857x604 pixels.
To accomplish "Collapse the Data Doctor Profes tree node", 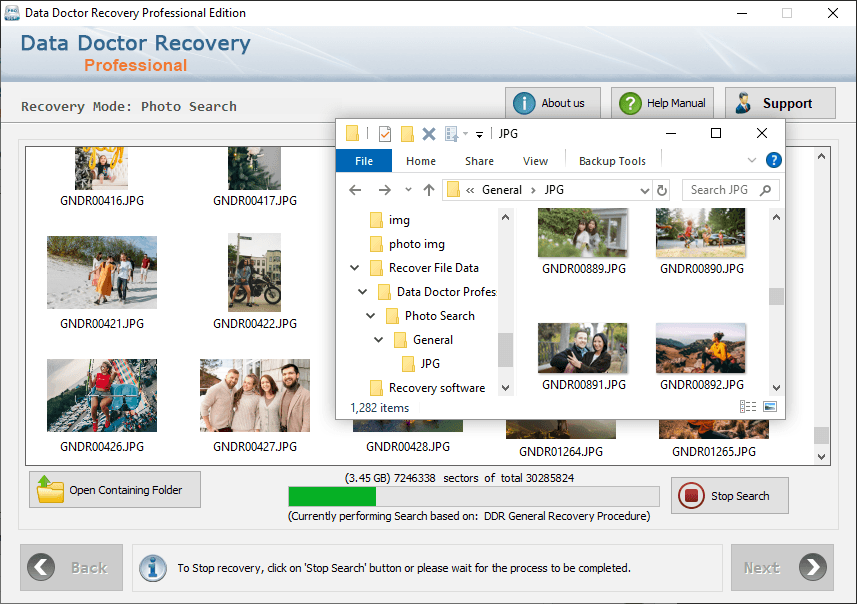I will click(362, 292).
